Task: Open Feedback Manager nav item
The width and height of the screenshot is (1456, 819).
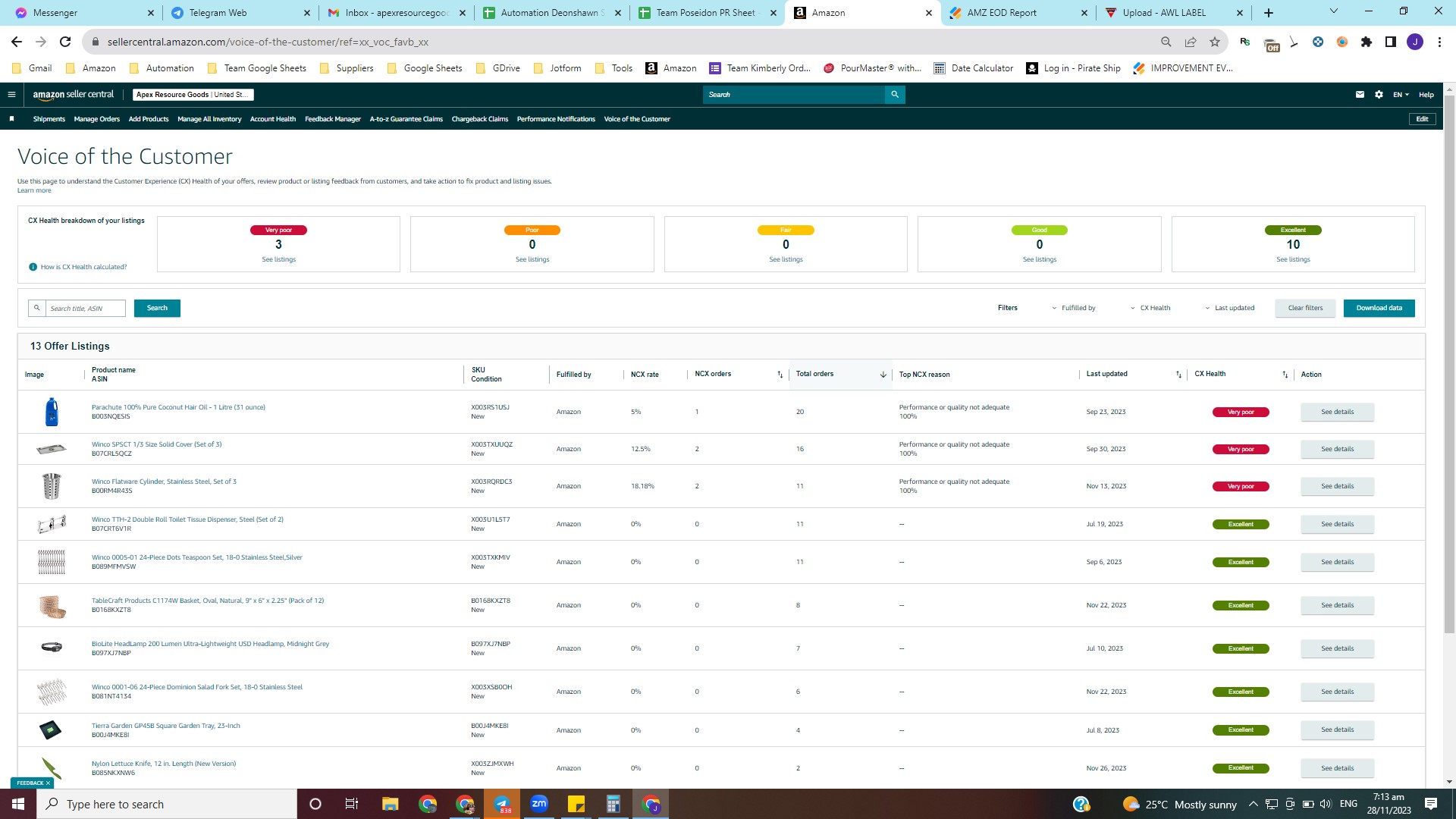Action: (333, 119)
